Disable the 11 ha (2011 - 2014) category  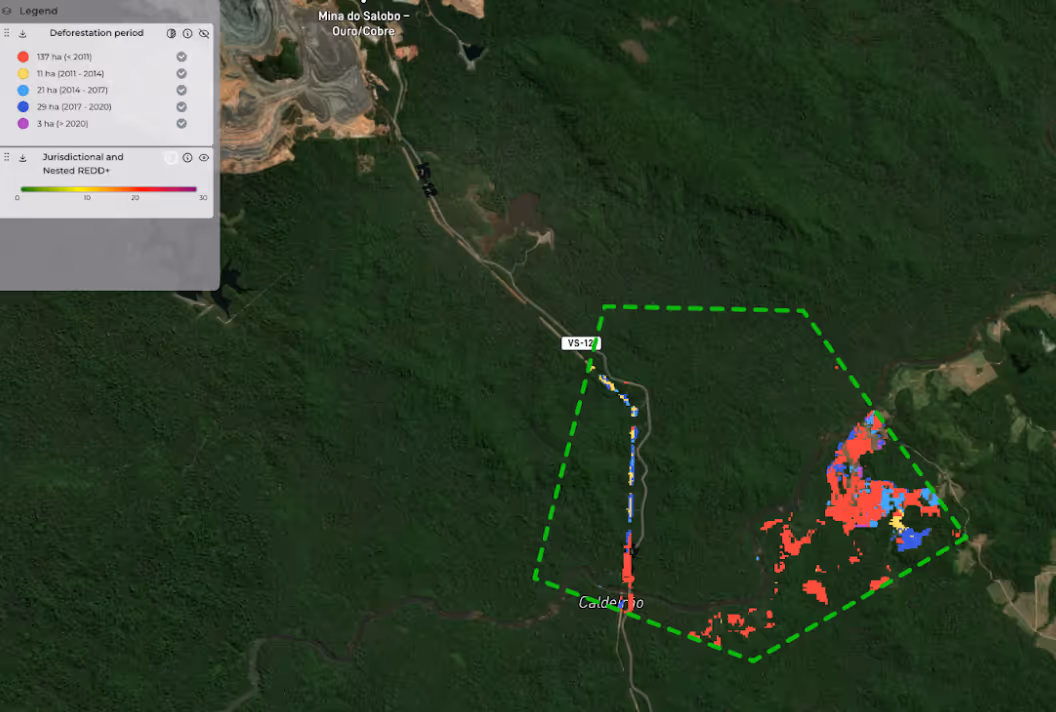coord(181,73)
